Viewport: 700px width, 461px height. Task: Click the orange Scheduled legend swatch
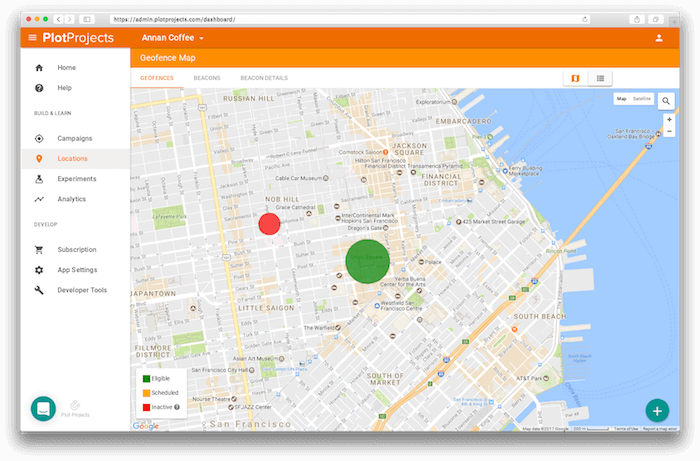point(146,393)
